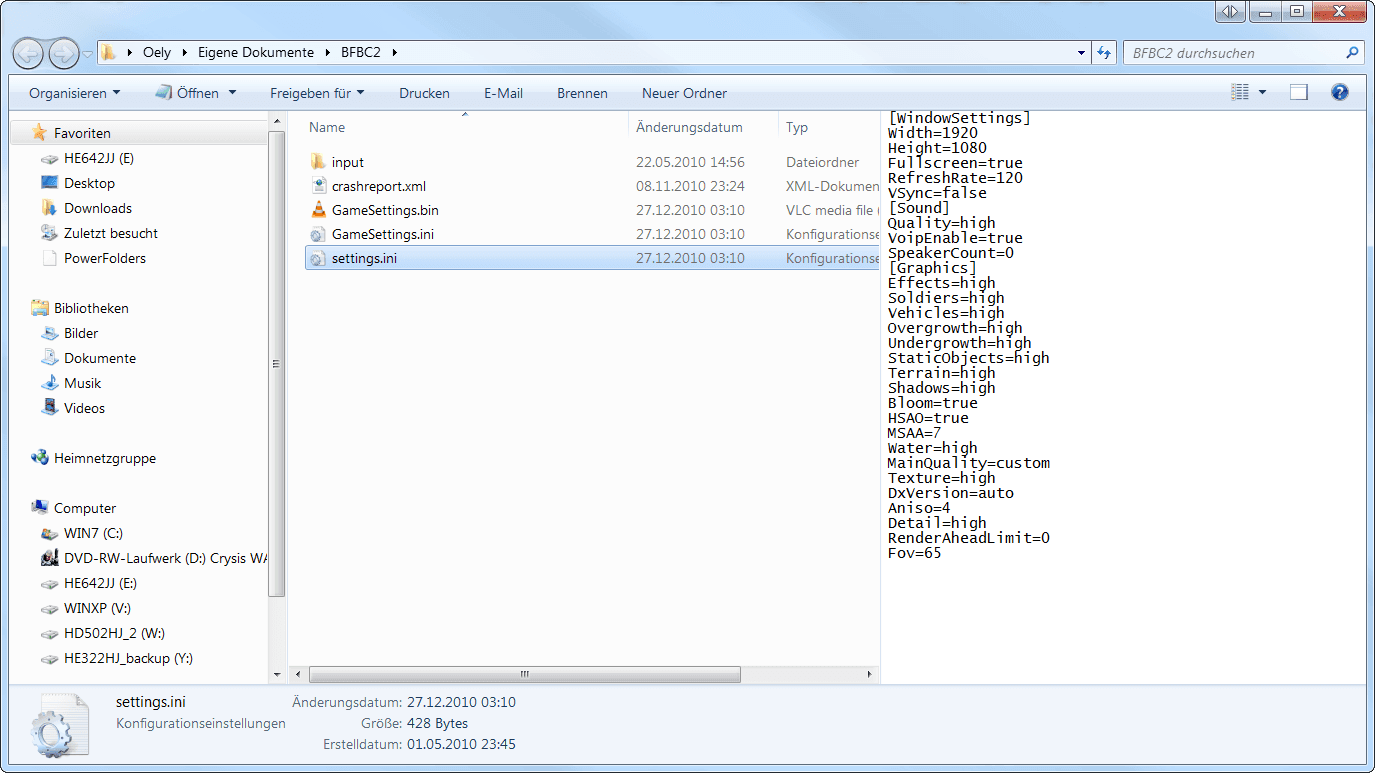Click Erstelldatum value 01.05.2010 23:45
Viewport: 1375px width, 773px height.
click(461, 744)
